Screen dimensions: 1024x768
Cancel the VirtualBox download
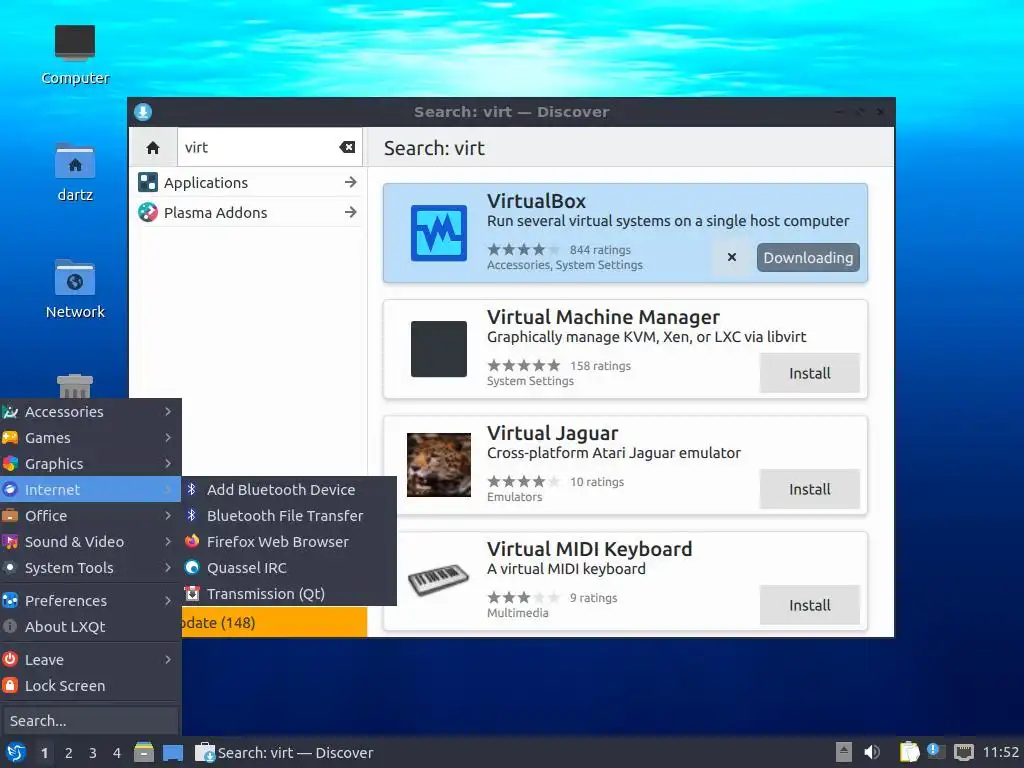(x=731, y=257)
